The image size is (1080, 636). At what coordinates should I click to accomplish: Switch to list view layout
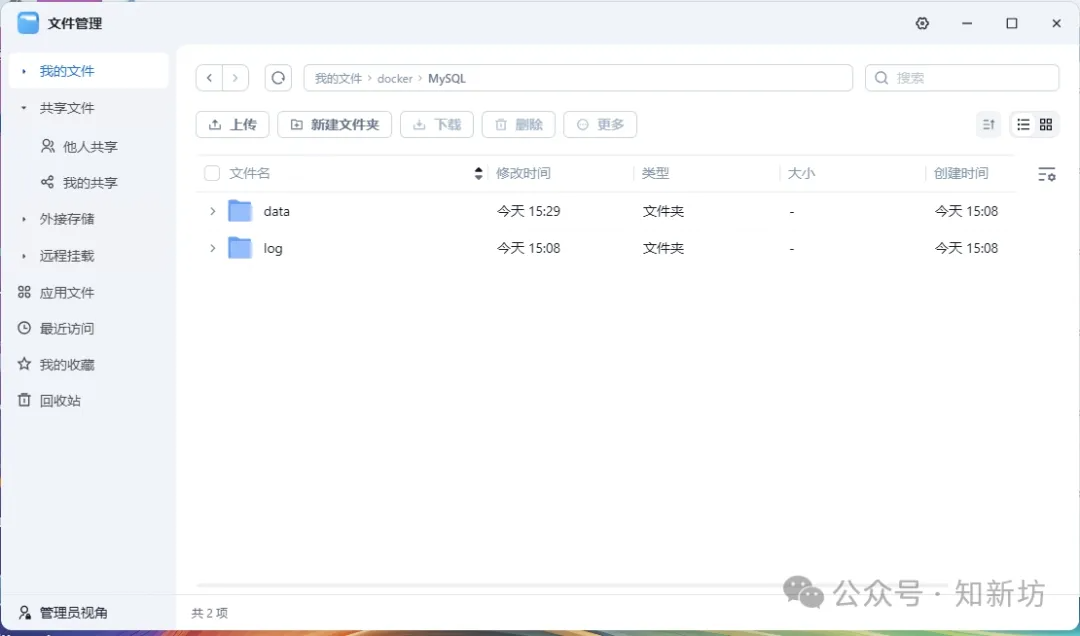[1023, 124]
